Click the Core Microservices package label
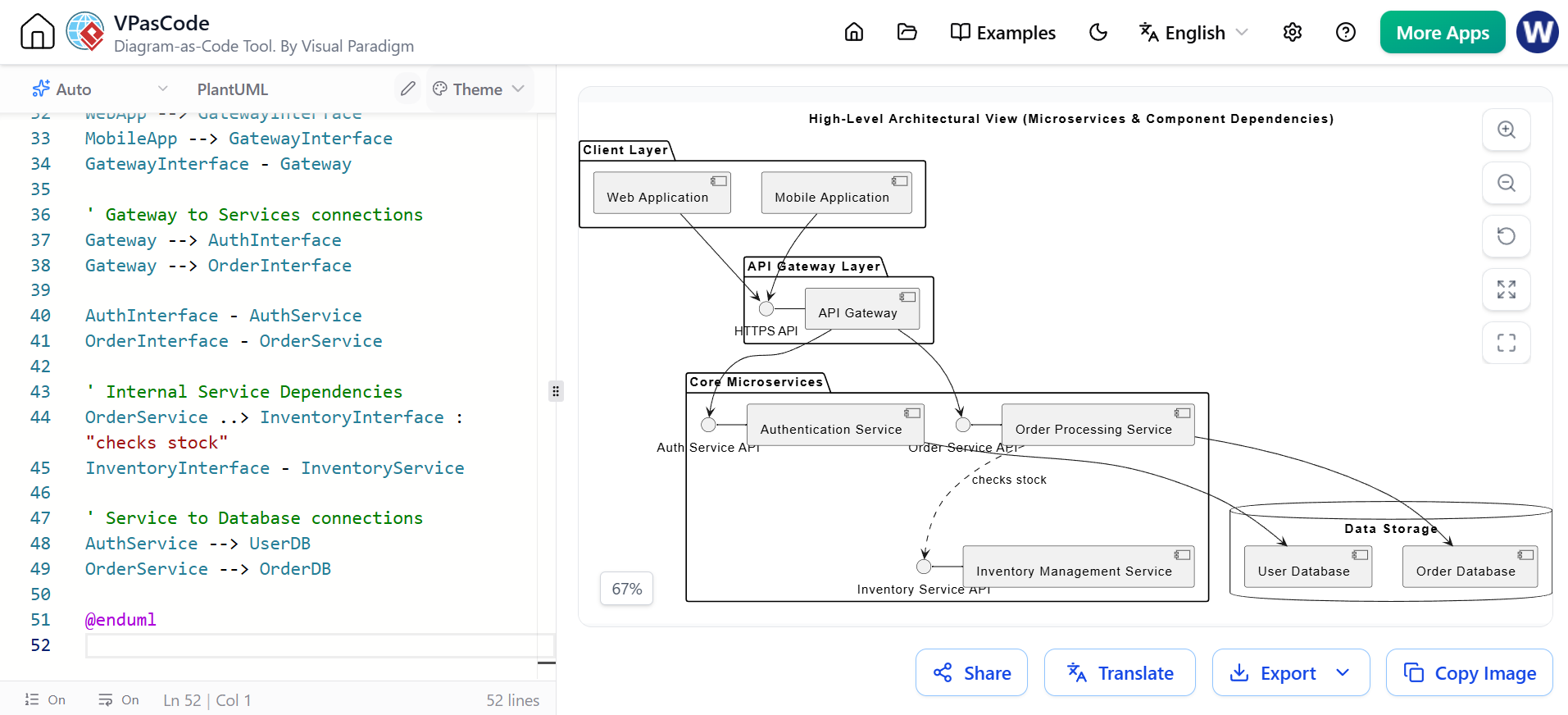Viewport: 1568px width, 715px height. click(756, 382)
